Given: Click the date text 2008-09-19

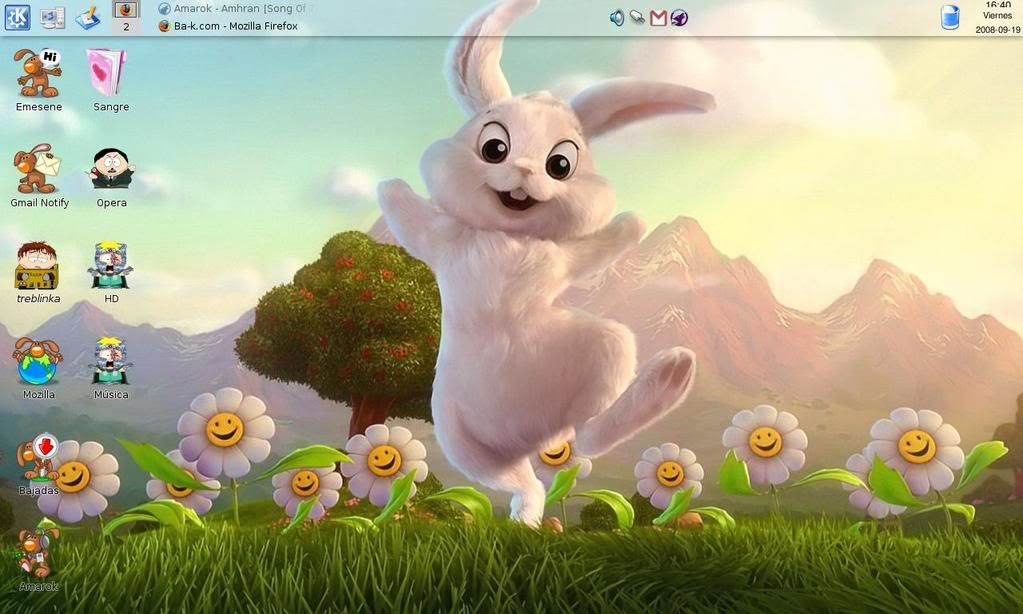Looking at the screenshot, I should pos(998,29).
